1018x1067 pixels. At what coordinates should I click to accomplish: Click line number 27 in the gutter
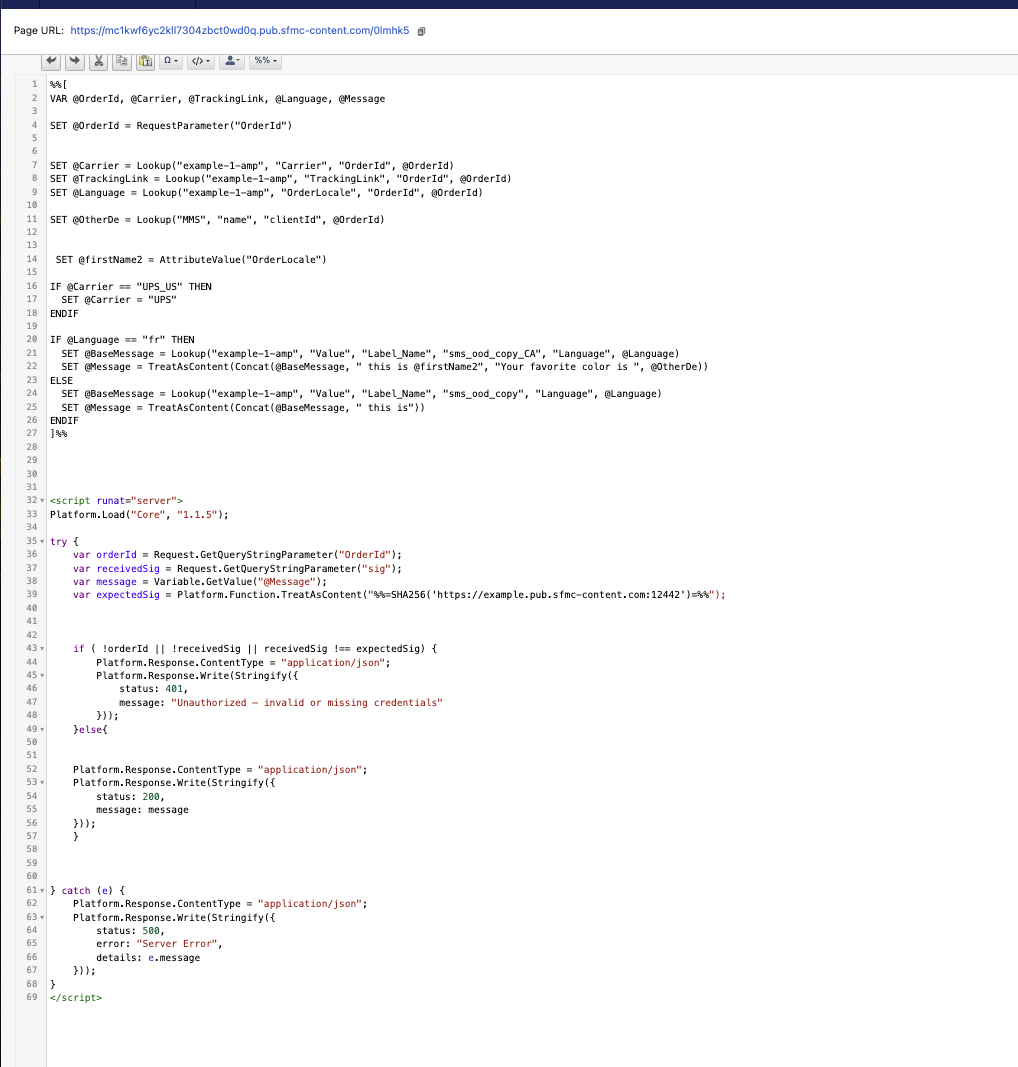point(32,433)
